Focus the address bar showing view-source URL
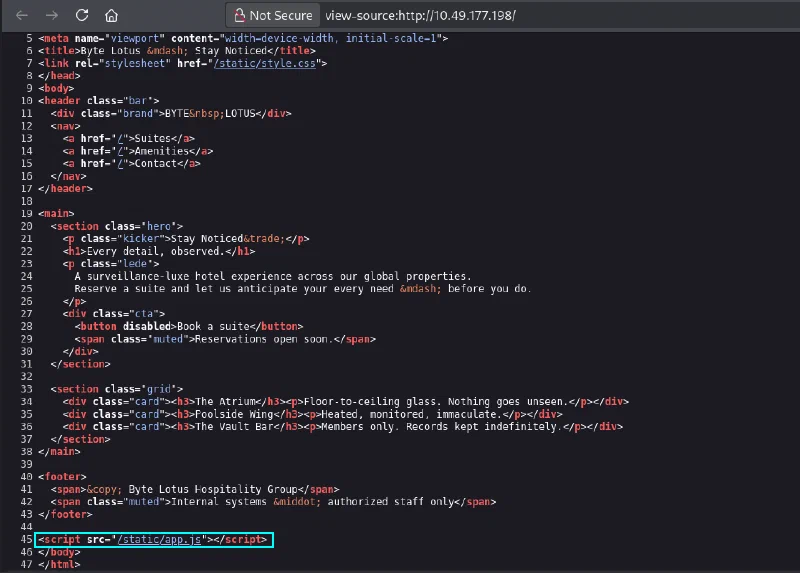The image size is (800, 573). (x=420, y=15)
